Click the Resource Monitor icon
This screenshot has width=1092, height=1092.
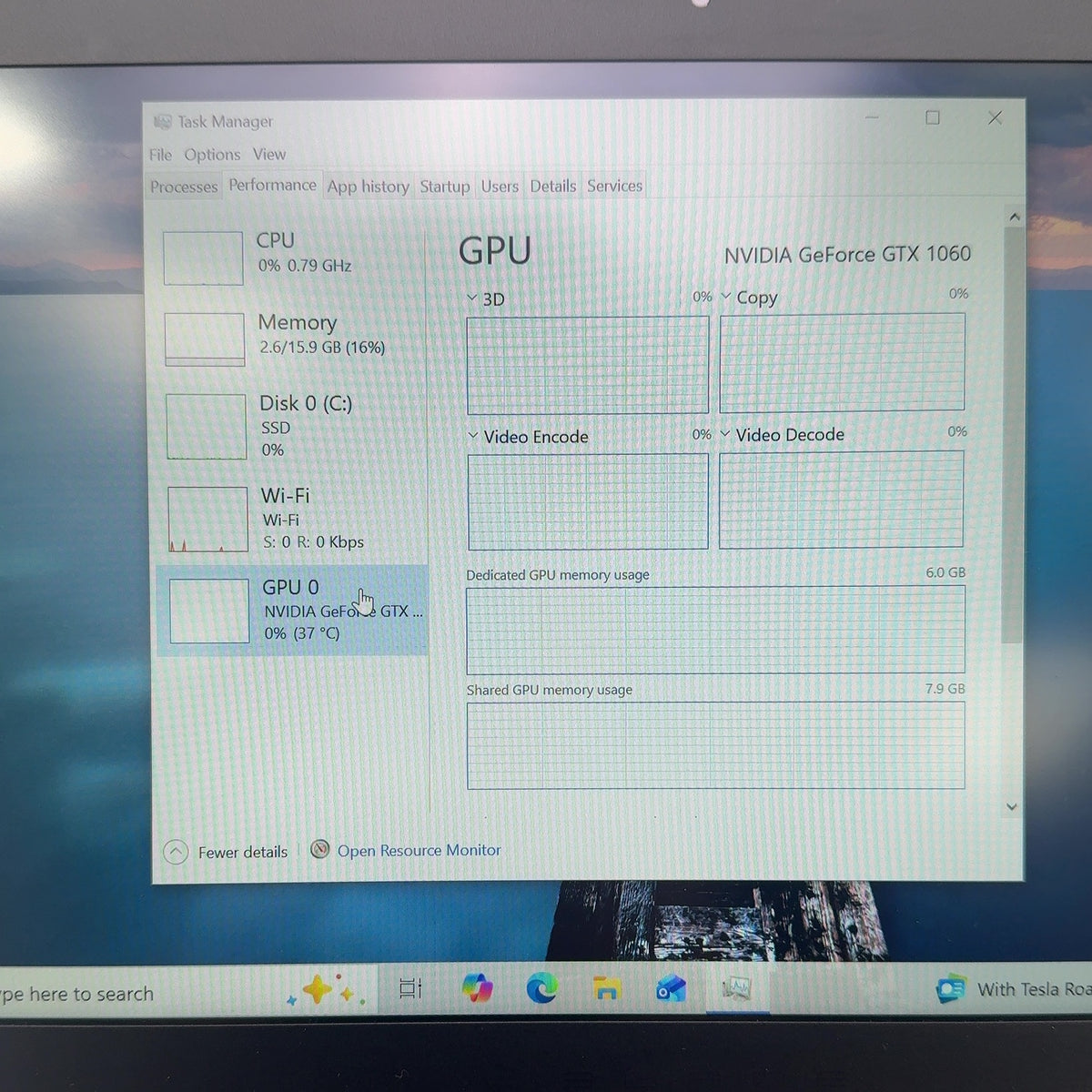[319, 849]
